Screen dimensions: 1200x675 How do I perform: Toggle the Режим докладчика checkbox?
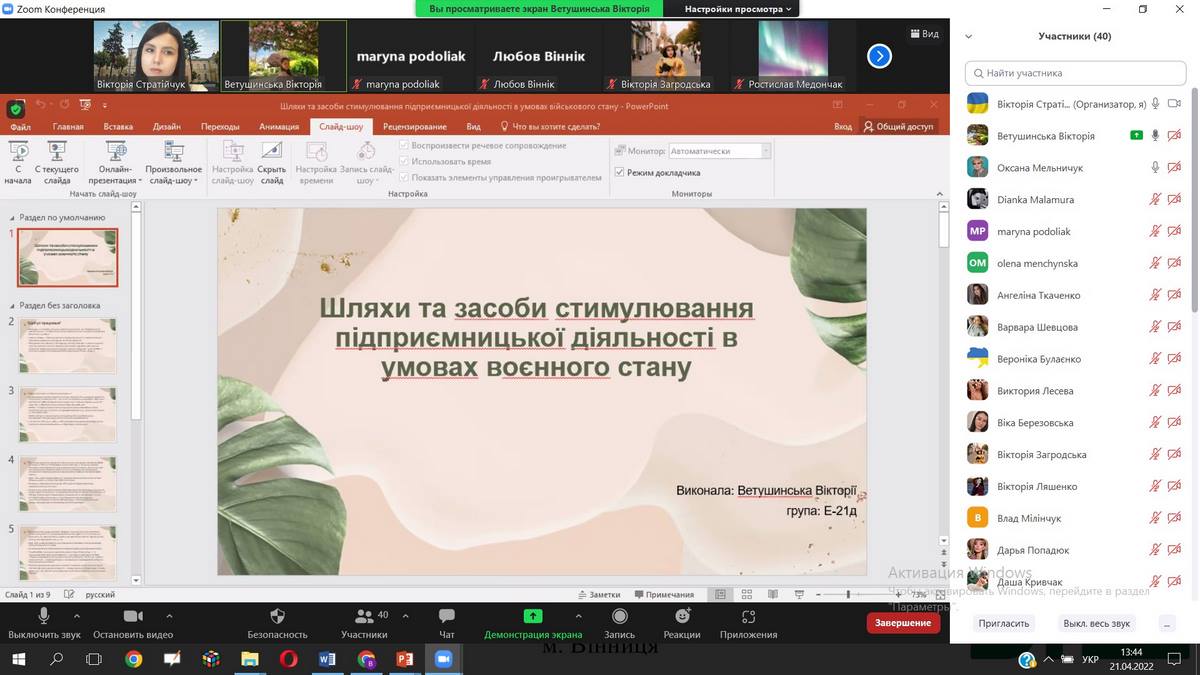click(x=620, y=172)
